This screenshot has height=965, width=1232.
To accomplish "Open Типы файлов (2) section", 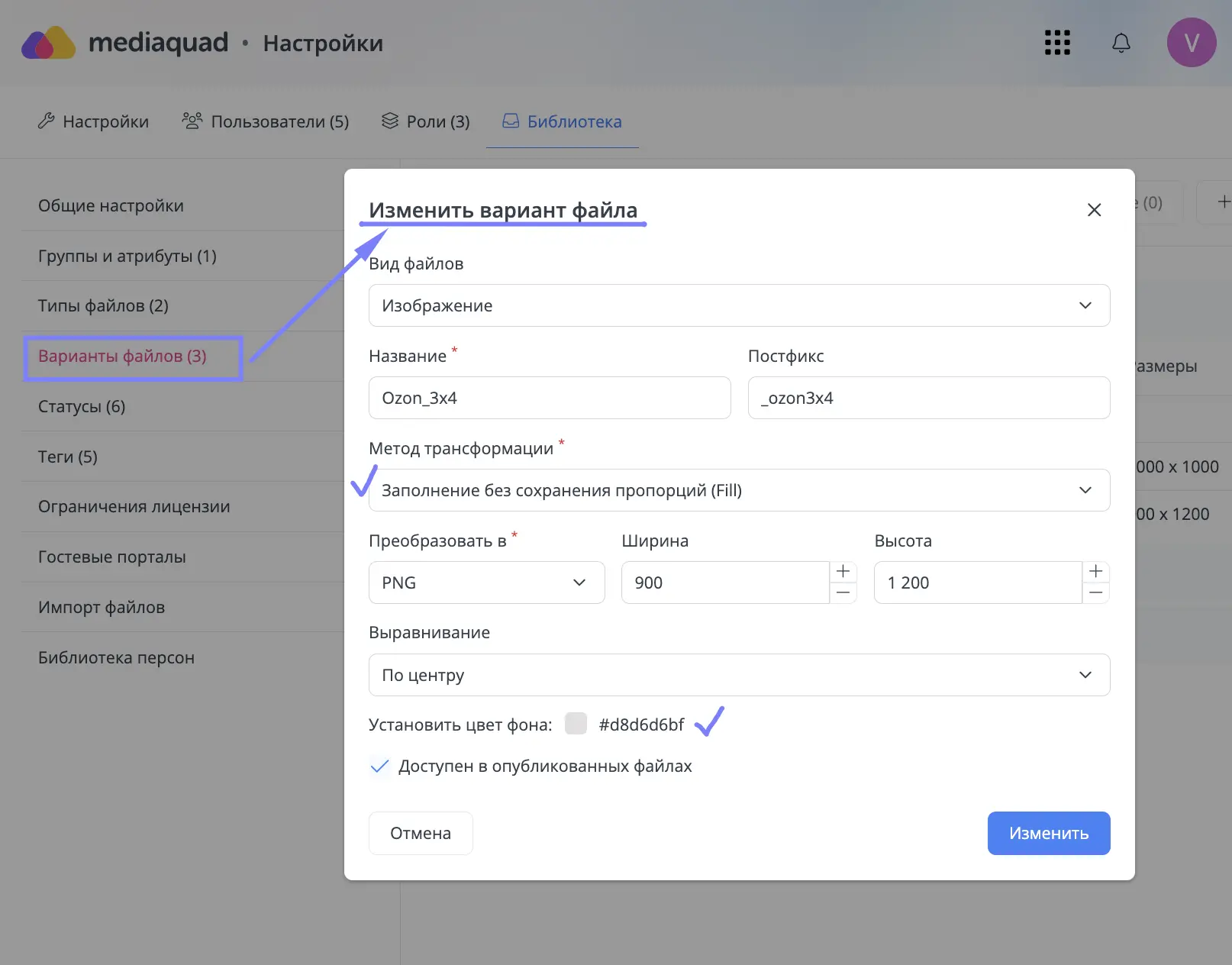I will coord(182,306).
